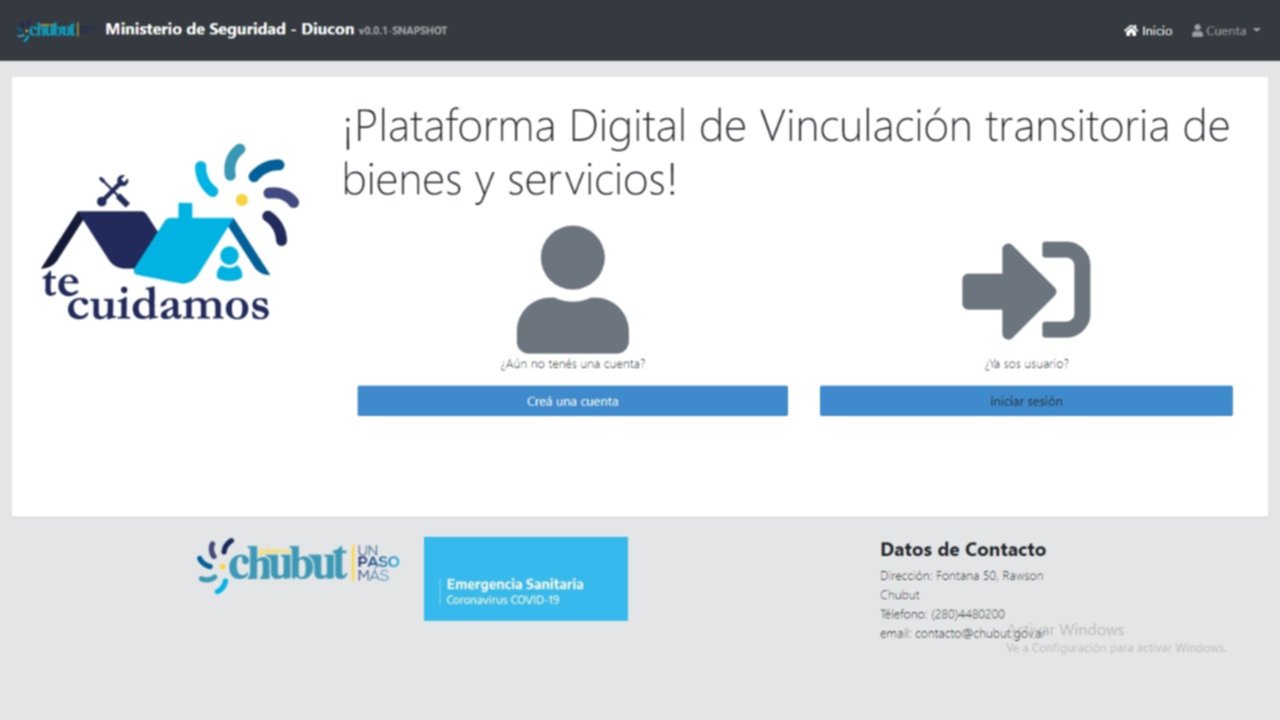The height and width of the screenshot is (720, 1280).
Task: Click the user icon beside Cuenta
Action: point(1197,31)
